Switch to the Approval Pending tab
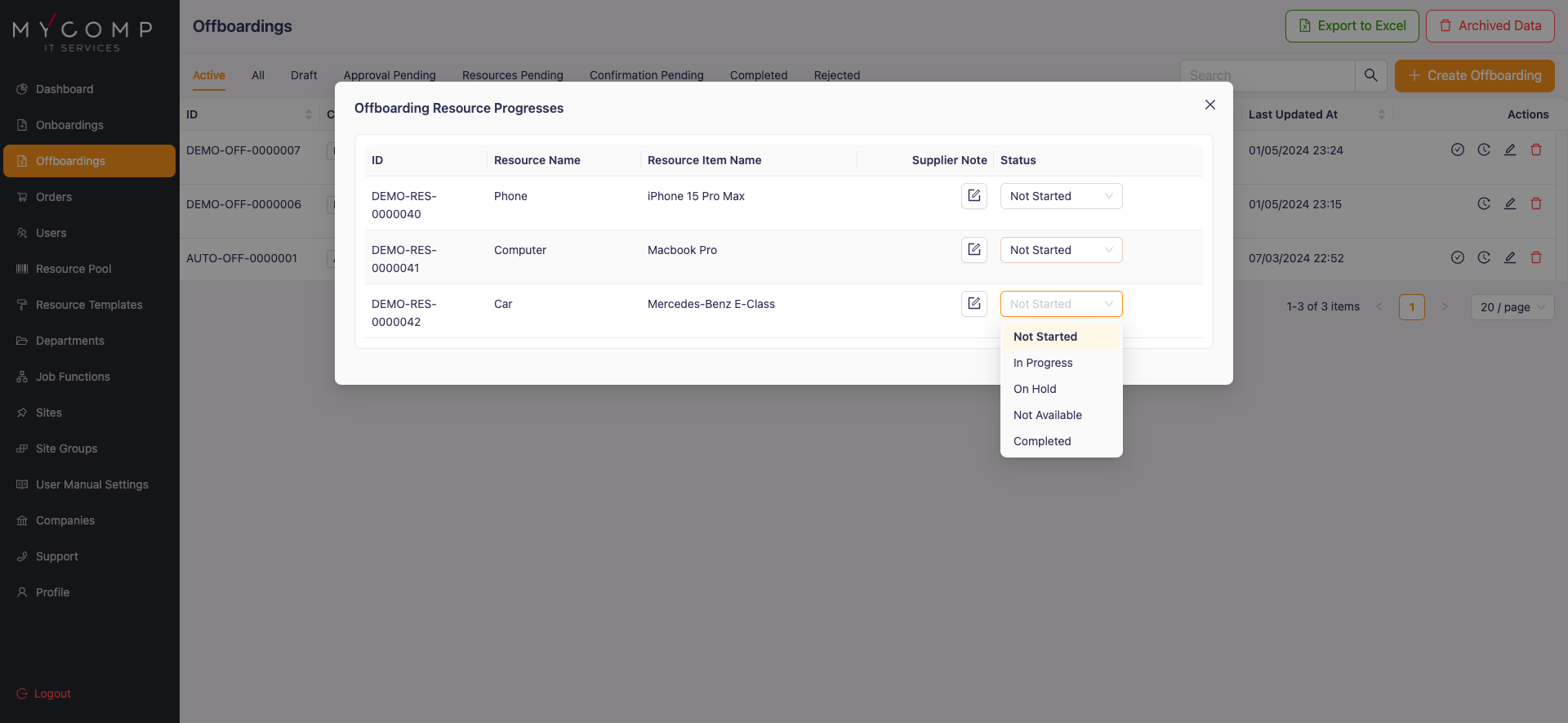The height and width of the screenshot is (723, 1568). [x=389, y=75]
